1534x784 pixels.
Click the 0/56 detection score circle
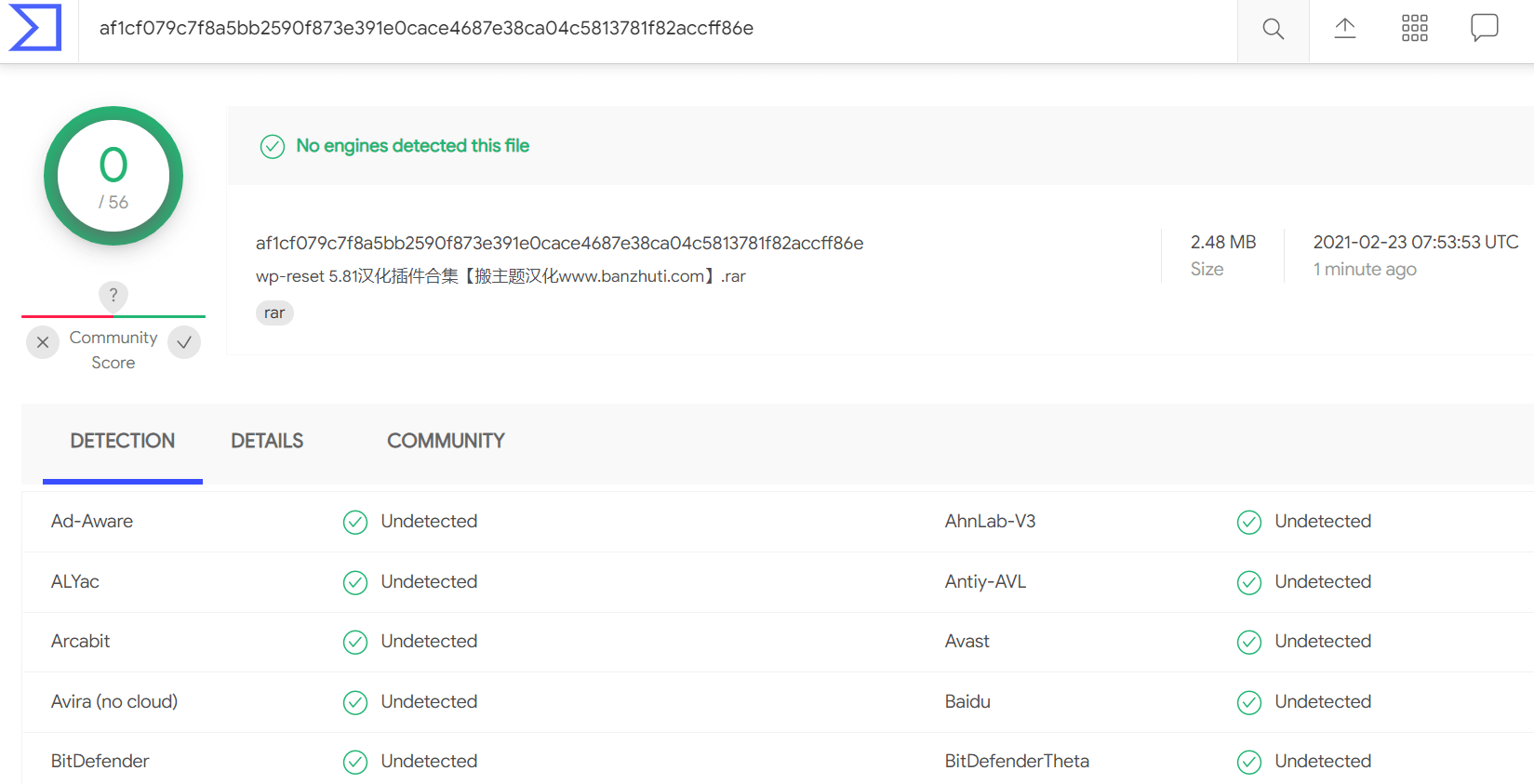(x=113, y=176)
